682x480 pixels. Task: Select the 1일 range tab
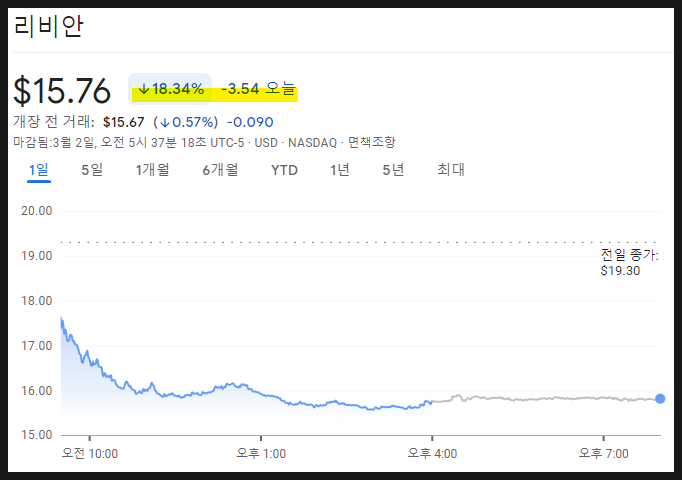[39, 170]
